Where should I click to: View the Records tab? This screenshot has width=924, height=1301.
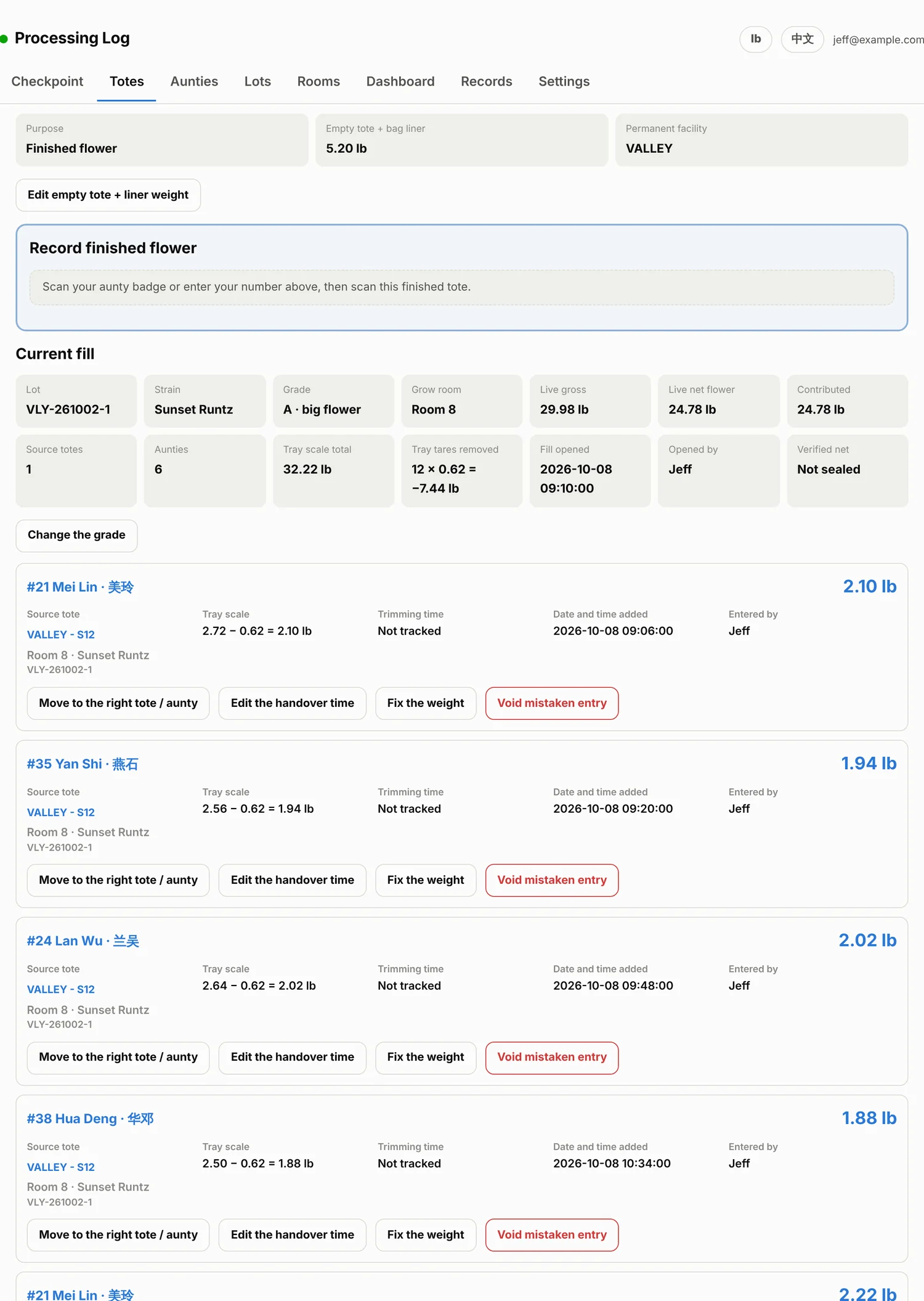487,81
